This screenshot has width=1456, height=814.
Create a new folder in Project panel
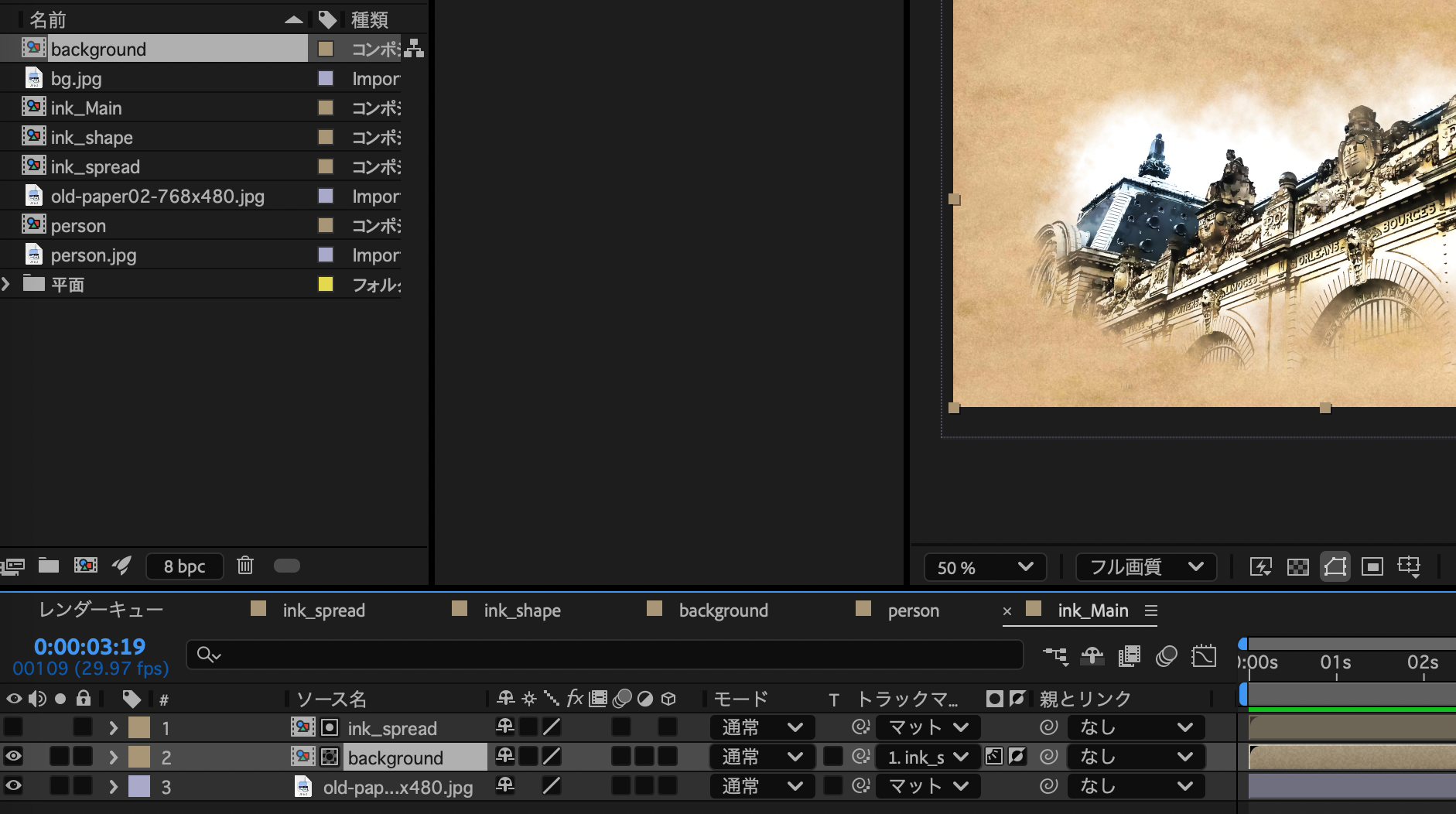tap(49, 566)
